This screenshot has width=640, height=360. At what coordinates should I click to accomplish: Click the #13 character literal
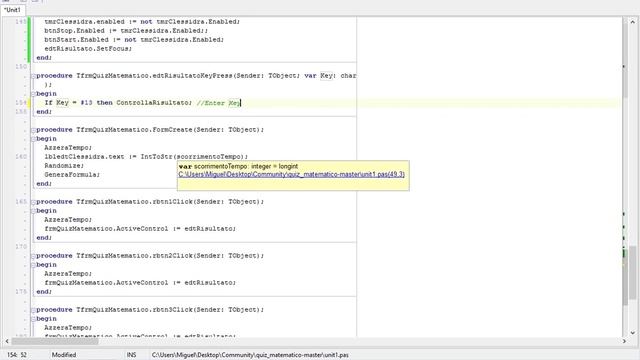click(86, 102)
